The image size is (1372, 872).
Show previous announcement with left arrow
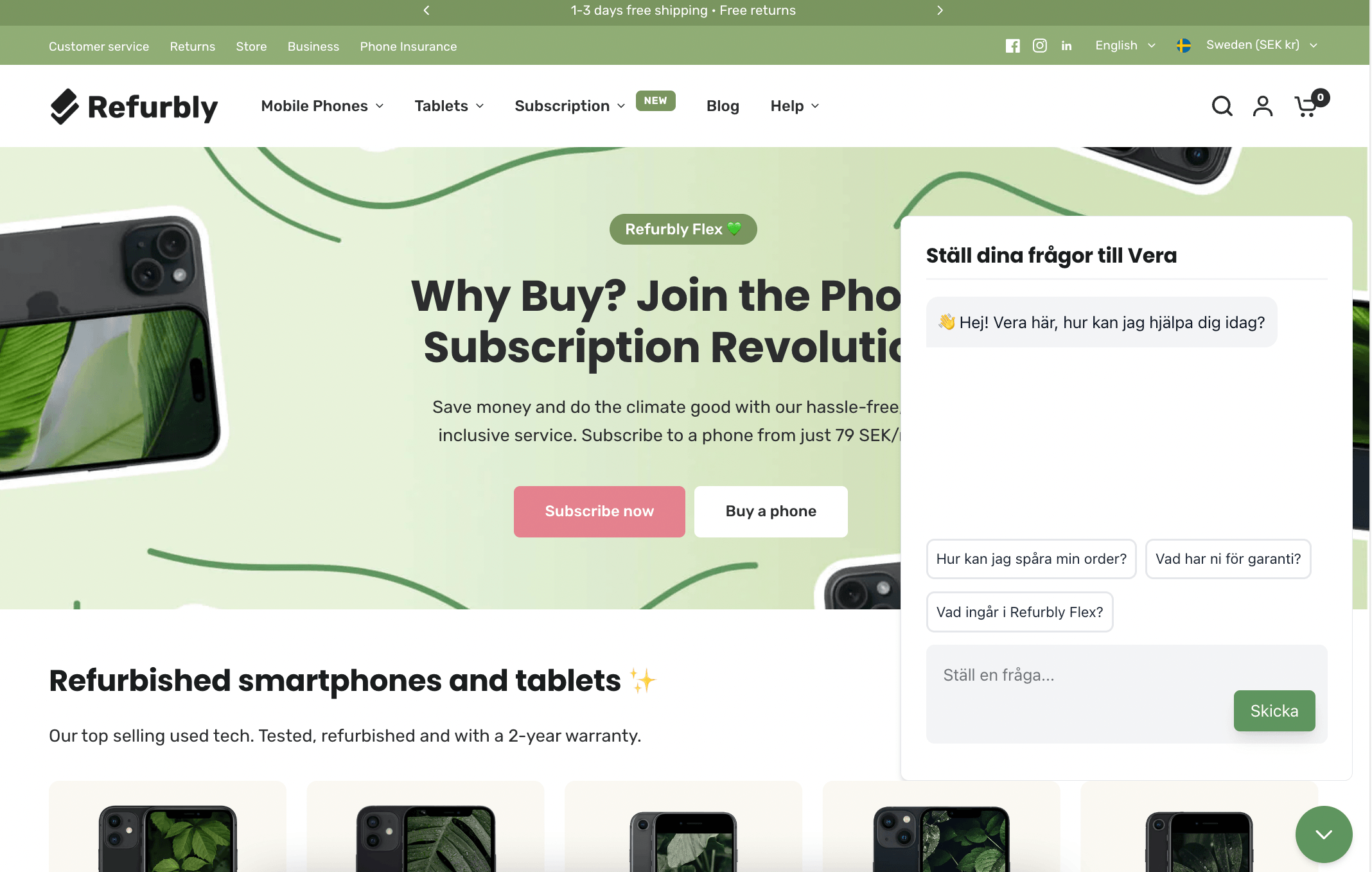point(427,10)
